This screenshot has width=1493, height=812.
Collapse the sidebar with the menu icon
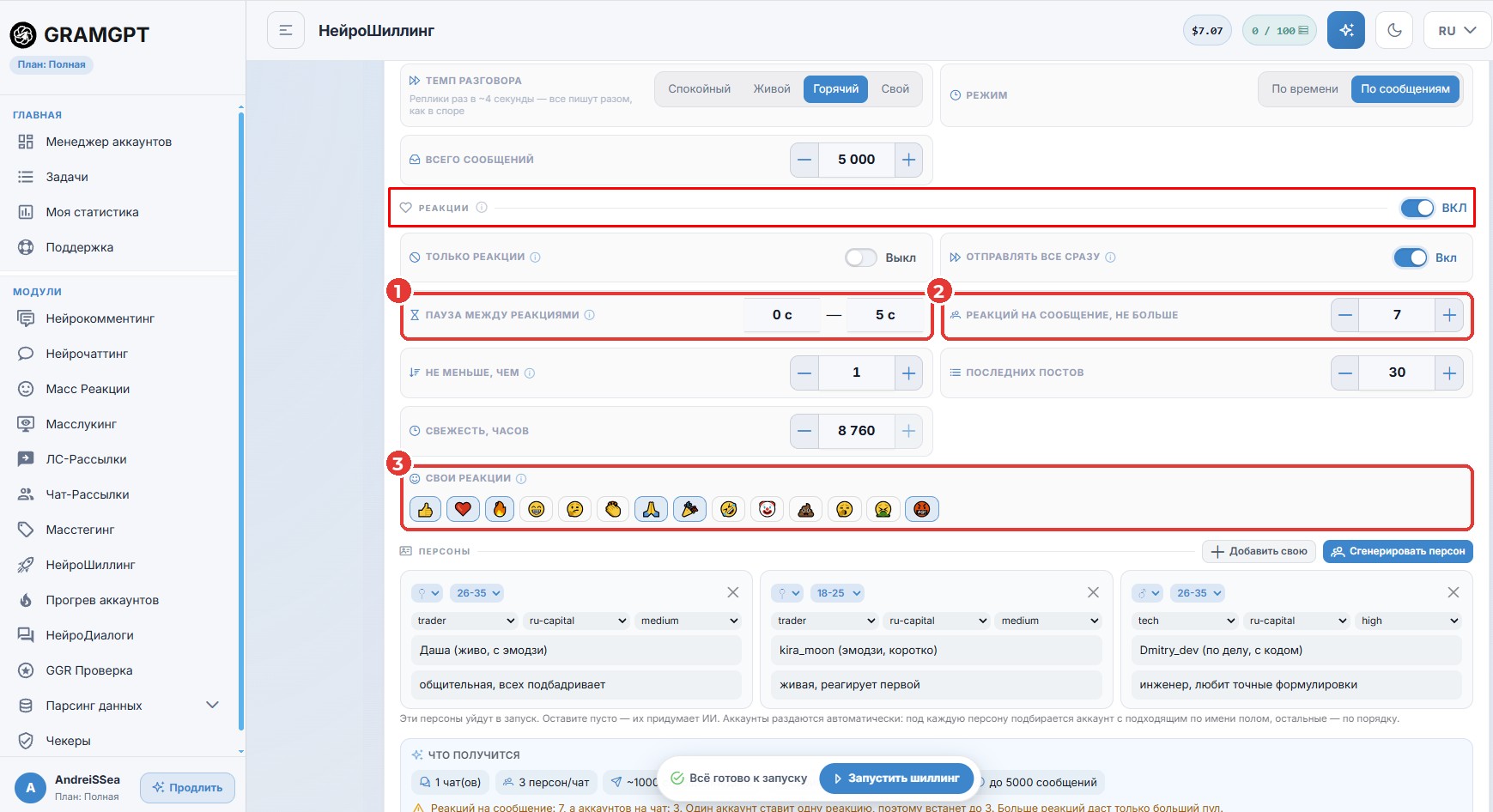pyautogui.click(x=286, y=31)
